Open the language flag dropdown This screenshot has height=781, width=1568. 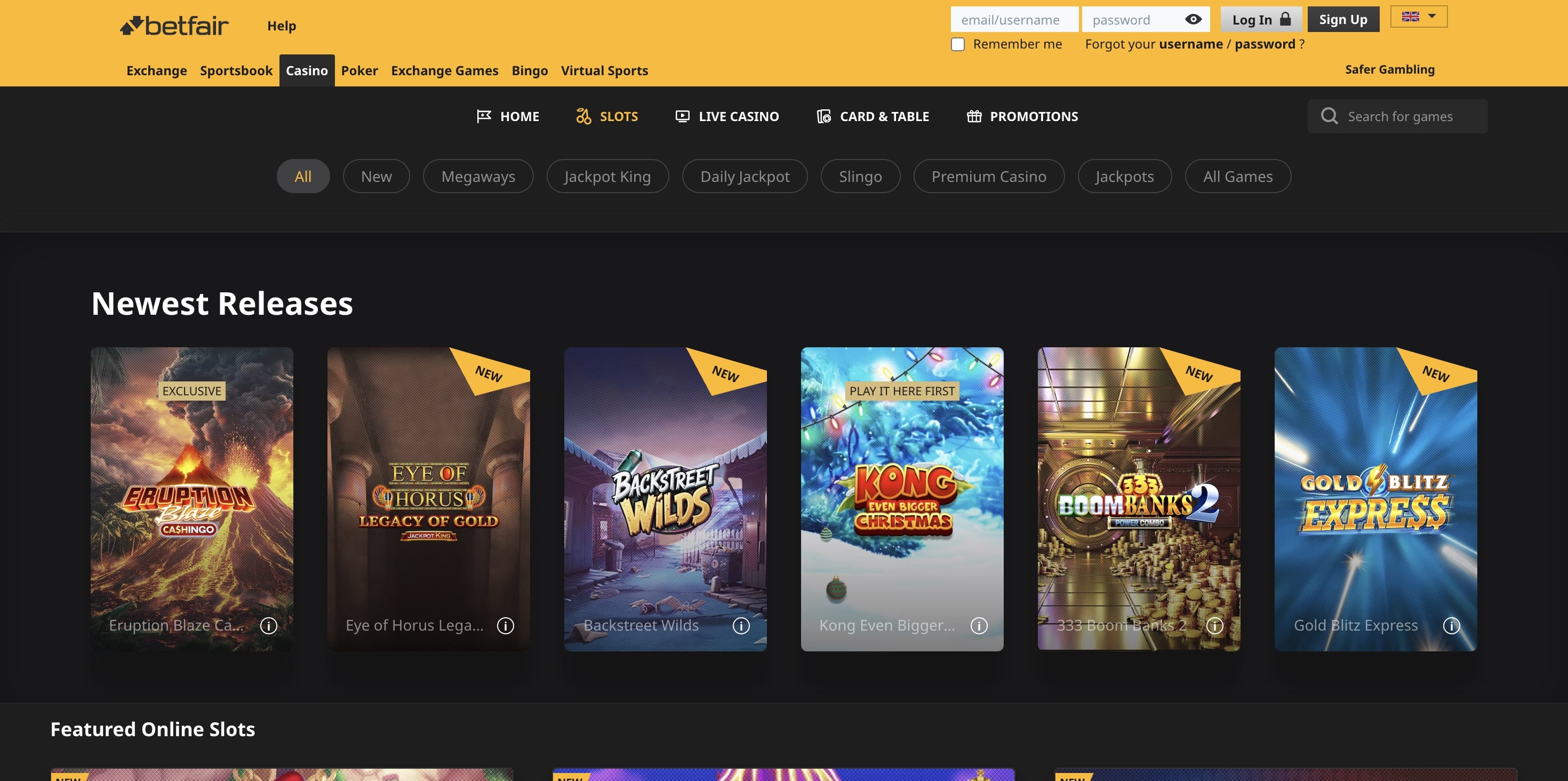point(1418,17)
